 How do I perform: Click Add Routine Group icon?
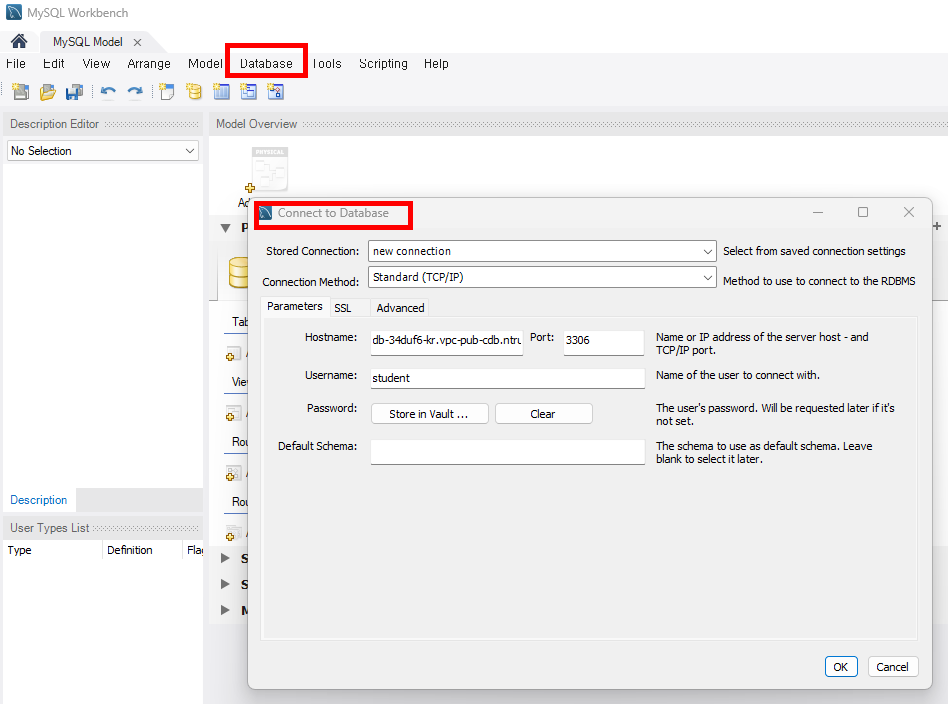tap(233, 533)
